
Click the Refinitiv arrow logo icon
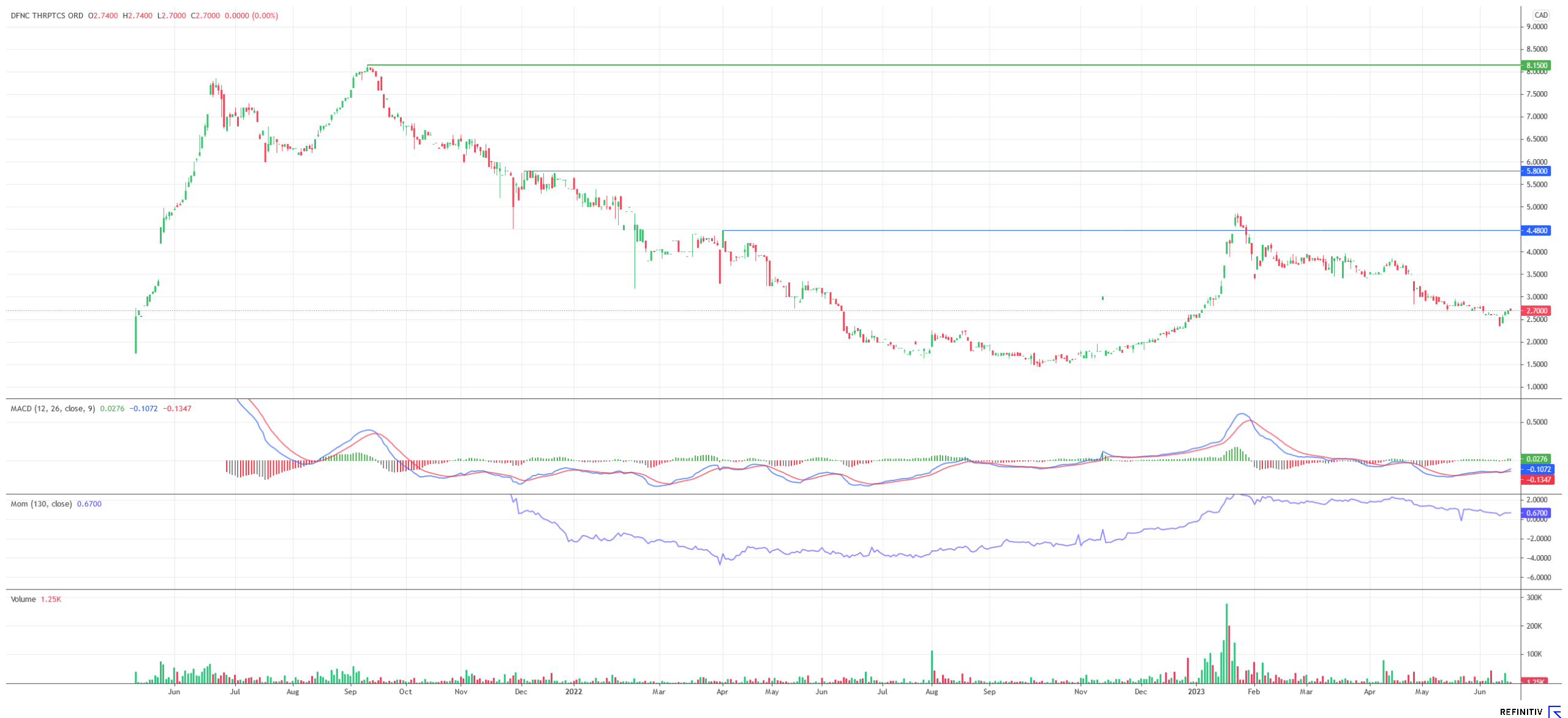tap(1555, 711)
